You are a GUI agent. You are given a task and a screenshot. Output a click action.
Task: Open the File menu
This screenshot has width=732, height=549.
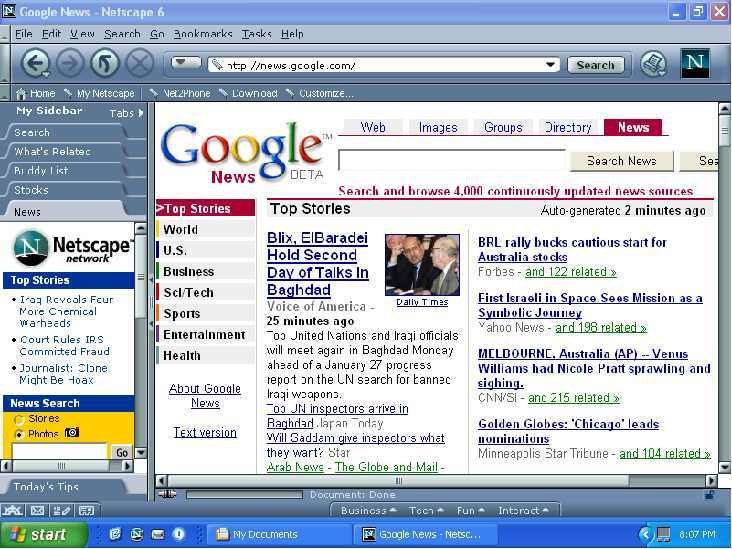click(23, 34)
